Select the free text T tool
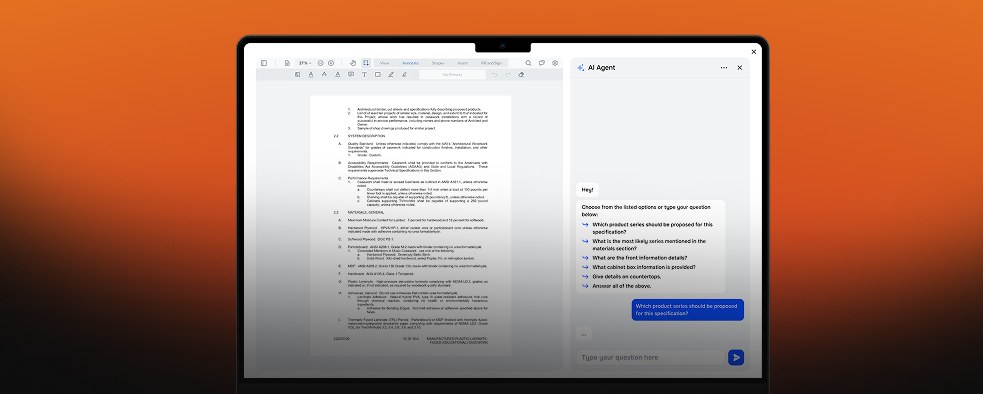This screenshot has width=983, height=394. pos(364,74)
